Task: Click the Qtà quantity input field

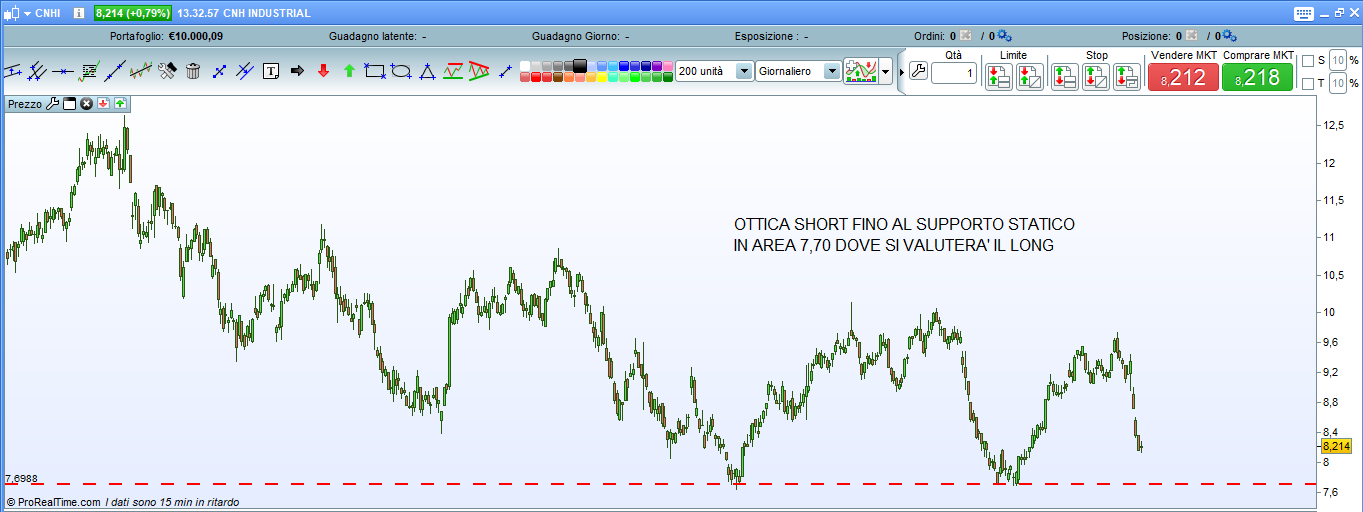Action: point(954,74)
